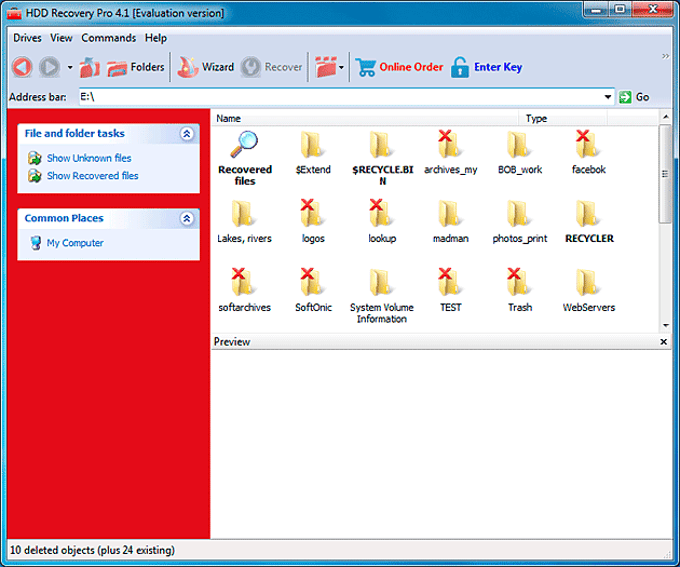The image size is (680, 567).
Task: Click the Enter Key button
Action: tap(487, 67)
